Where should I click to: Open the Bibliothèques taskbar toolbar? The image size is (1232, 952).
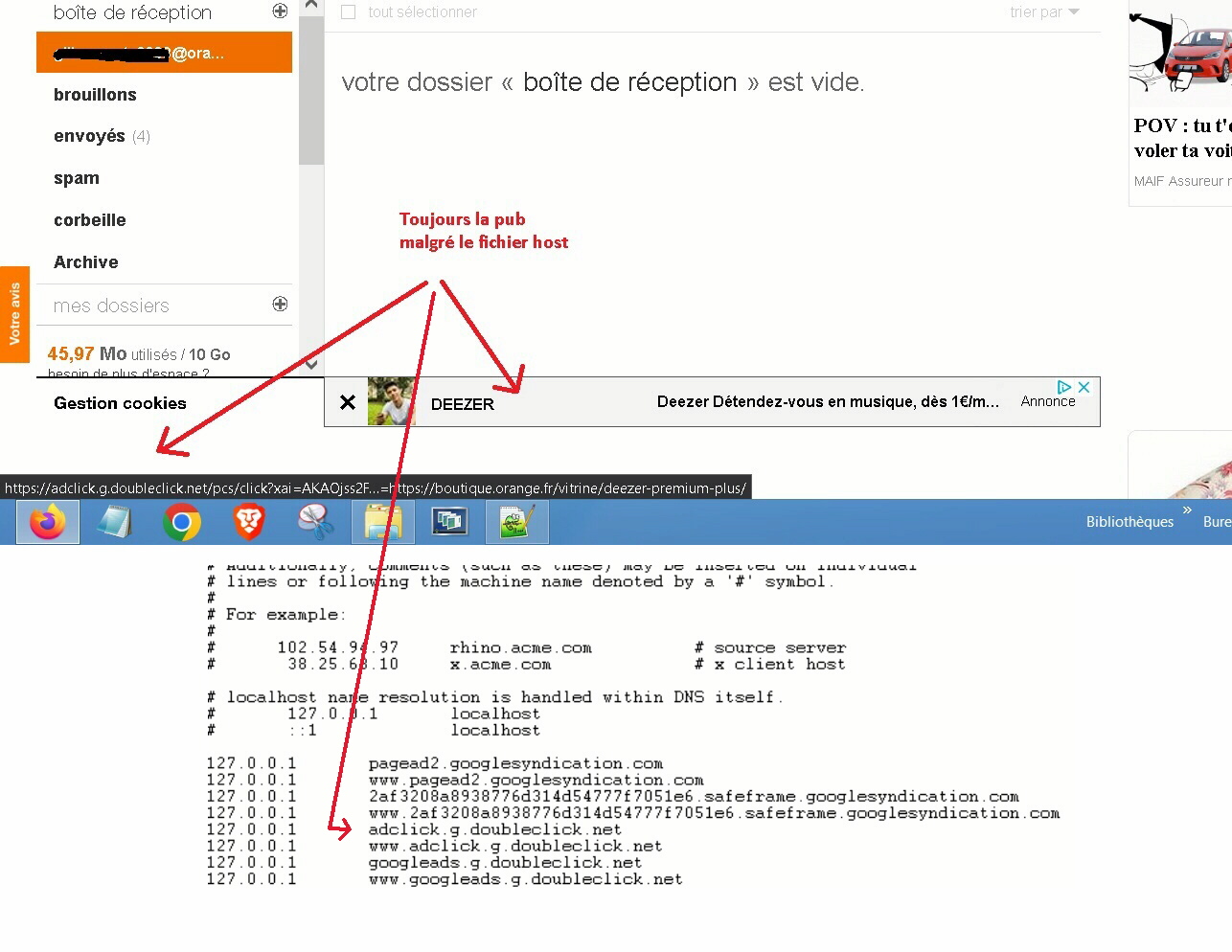point(1129,522)
